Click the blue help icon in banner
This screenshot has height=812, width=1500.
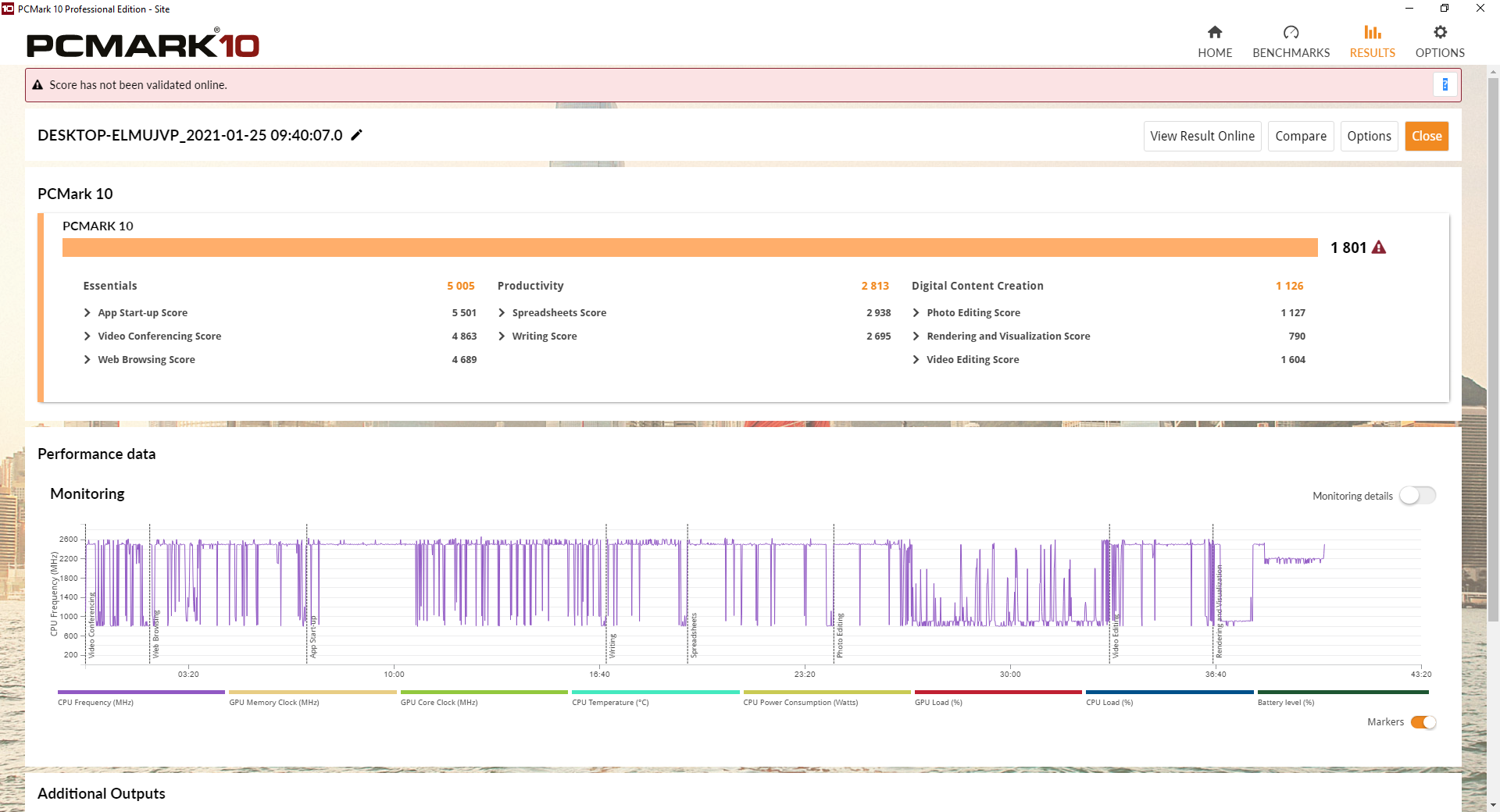click(x=1445, y=84)
